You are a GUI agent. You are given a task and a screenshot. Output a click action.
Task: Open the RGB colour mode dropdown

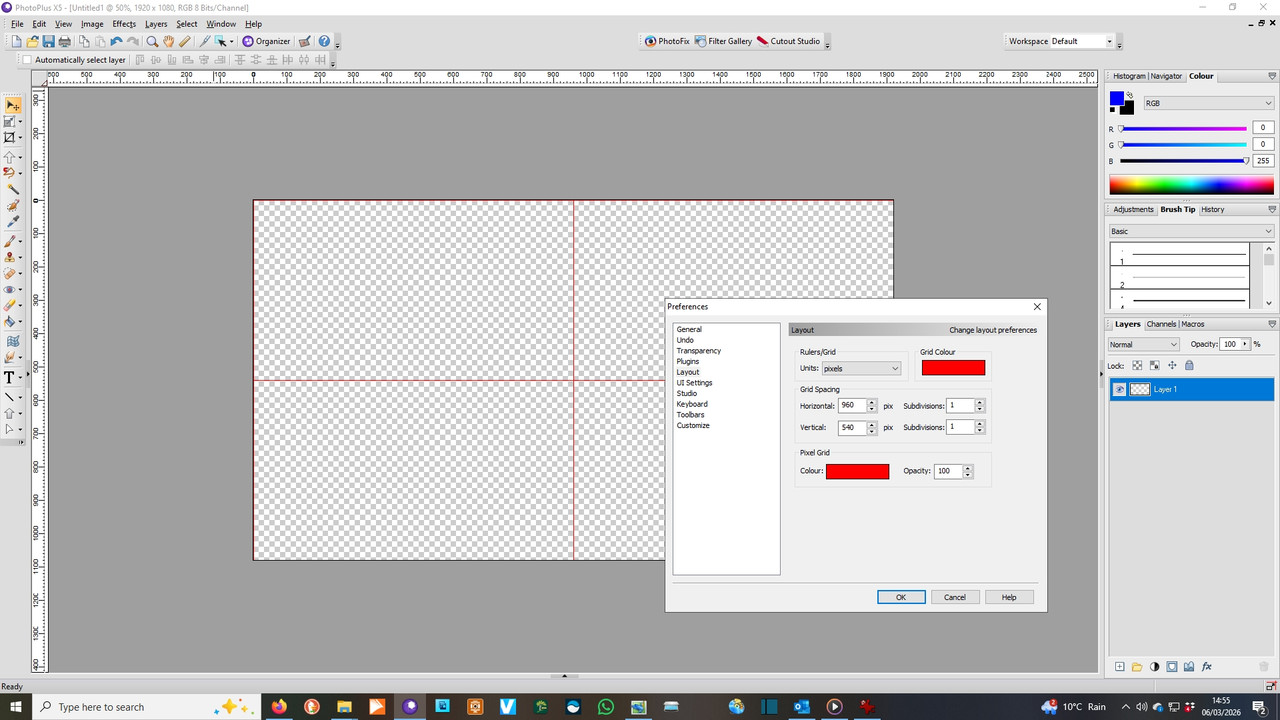(x=1208, y=103)
